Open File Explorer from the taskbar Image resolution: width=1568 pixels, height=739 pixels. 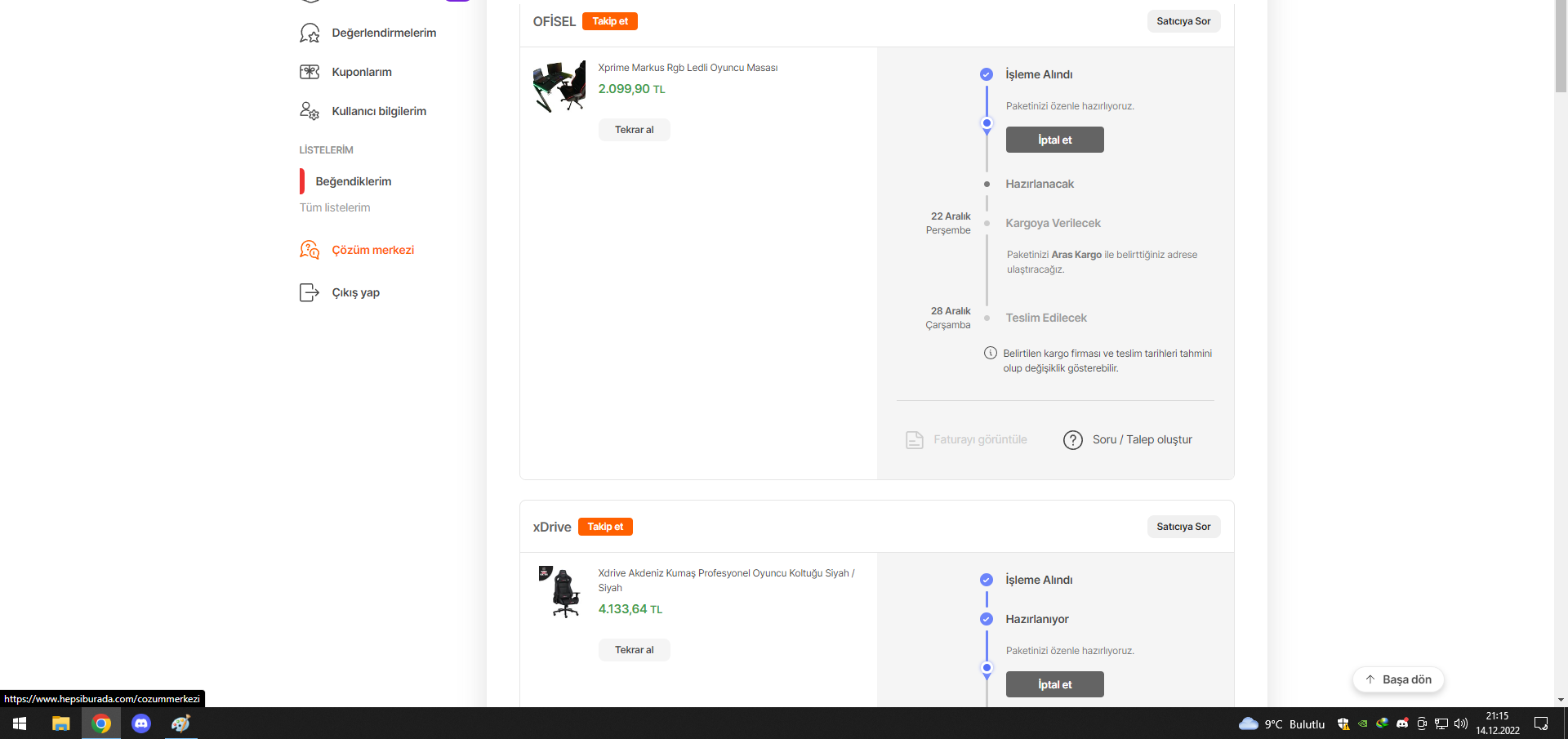[60, 723]
